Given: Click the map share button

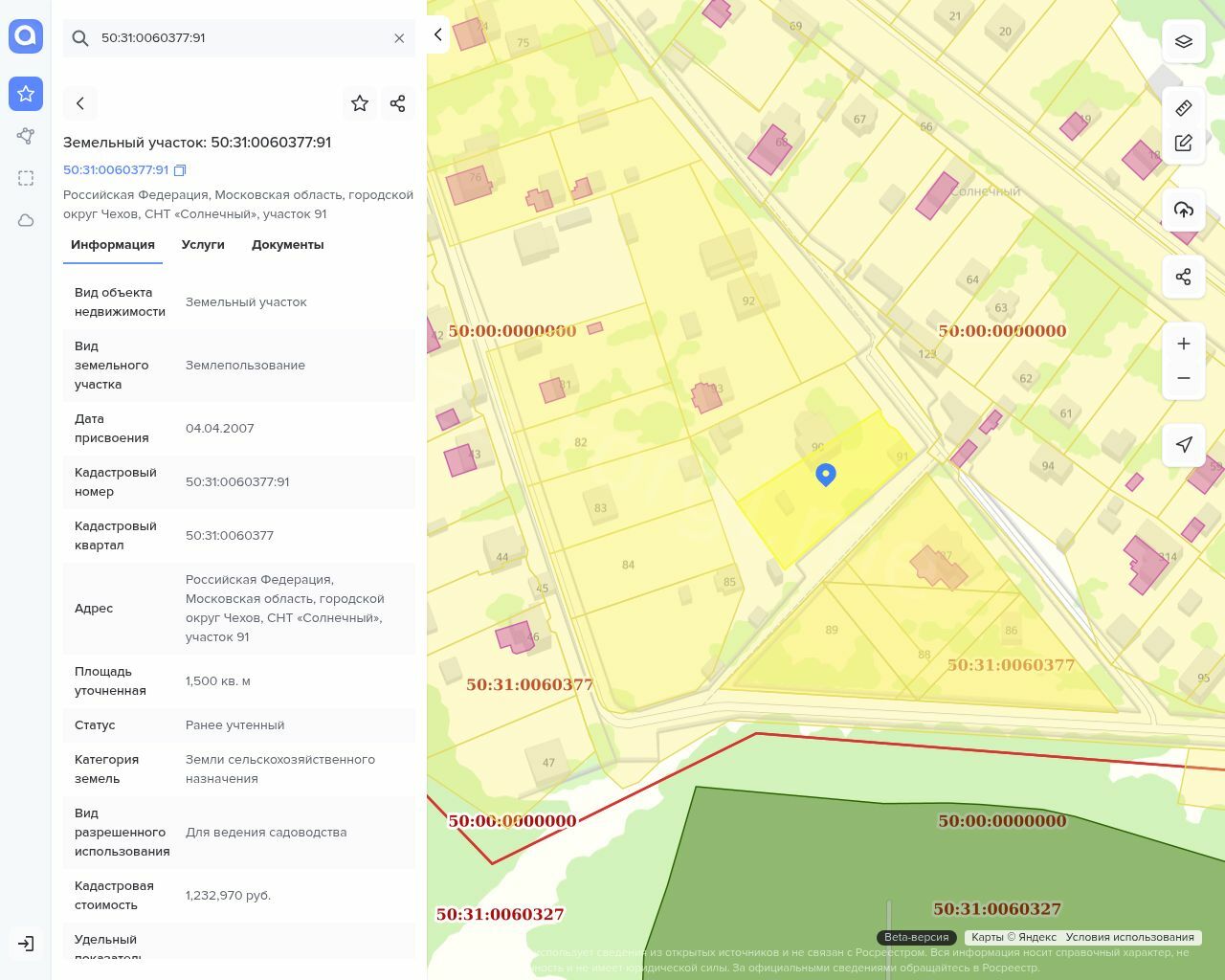Looking at the screenshot, I should pyautogui.click(x=1184, y=277).
